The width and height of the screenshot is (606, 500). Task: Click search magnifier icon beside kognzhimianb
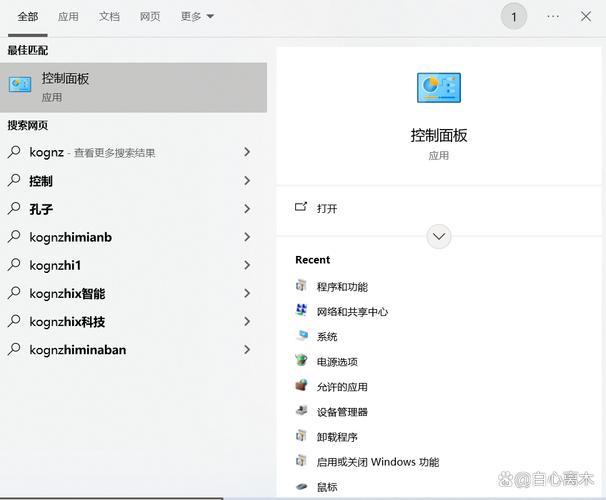click(14, 237)
